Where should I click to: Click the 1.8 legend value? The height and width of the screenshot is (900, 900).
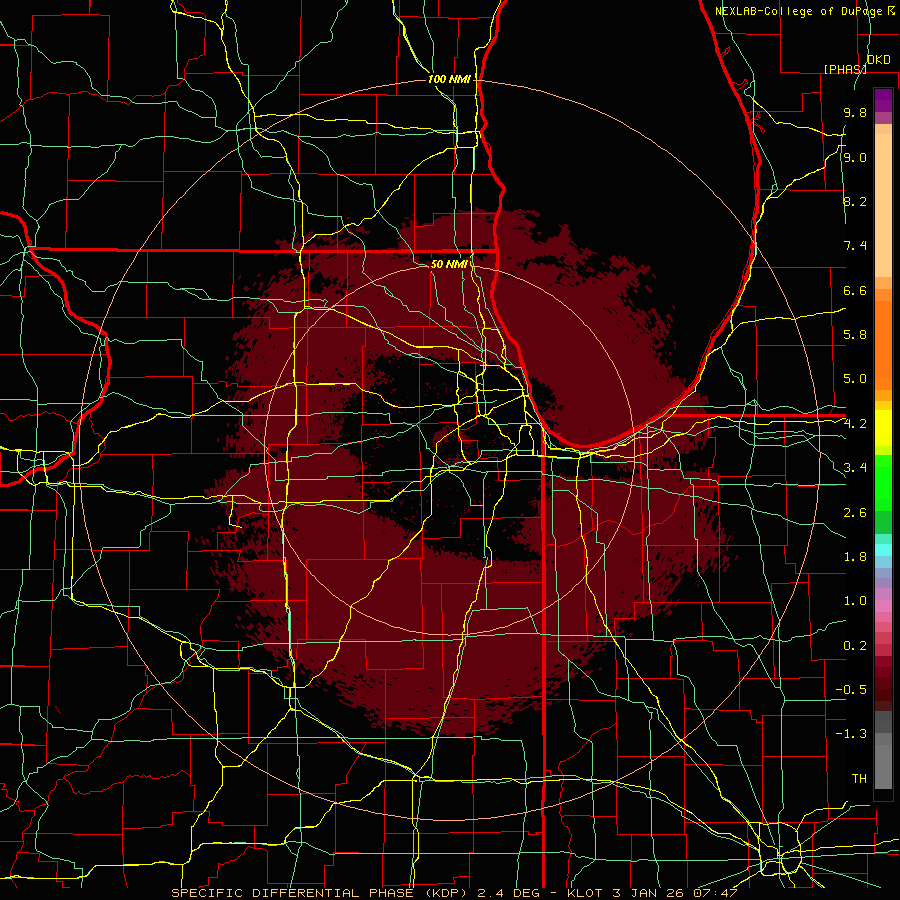pyautogui.click(x=855, y=557)
